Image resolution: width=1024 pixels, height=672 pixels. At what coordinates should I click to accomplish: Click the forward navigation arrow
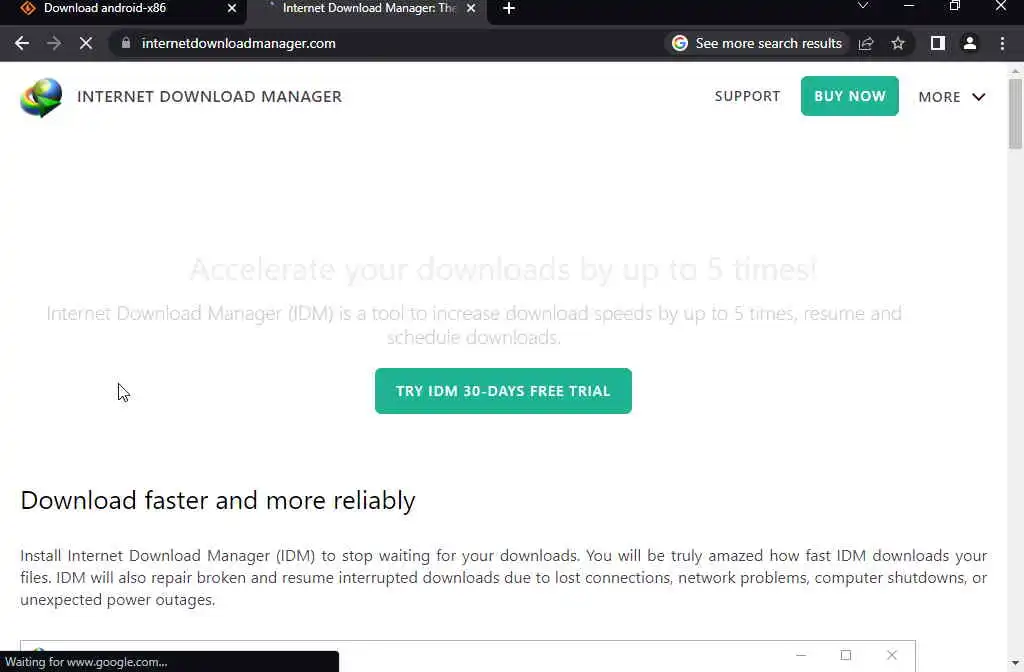point(54,43)
